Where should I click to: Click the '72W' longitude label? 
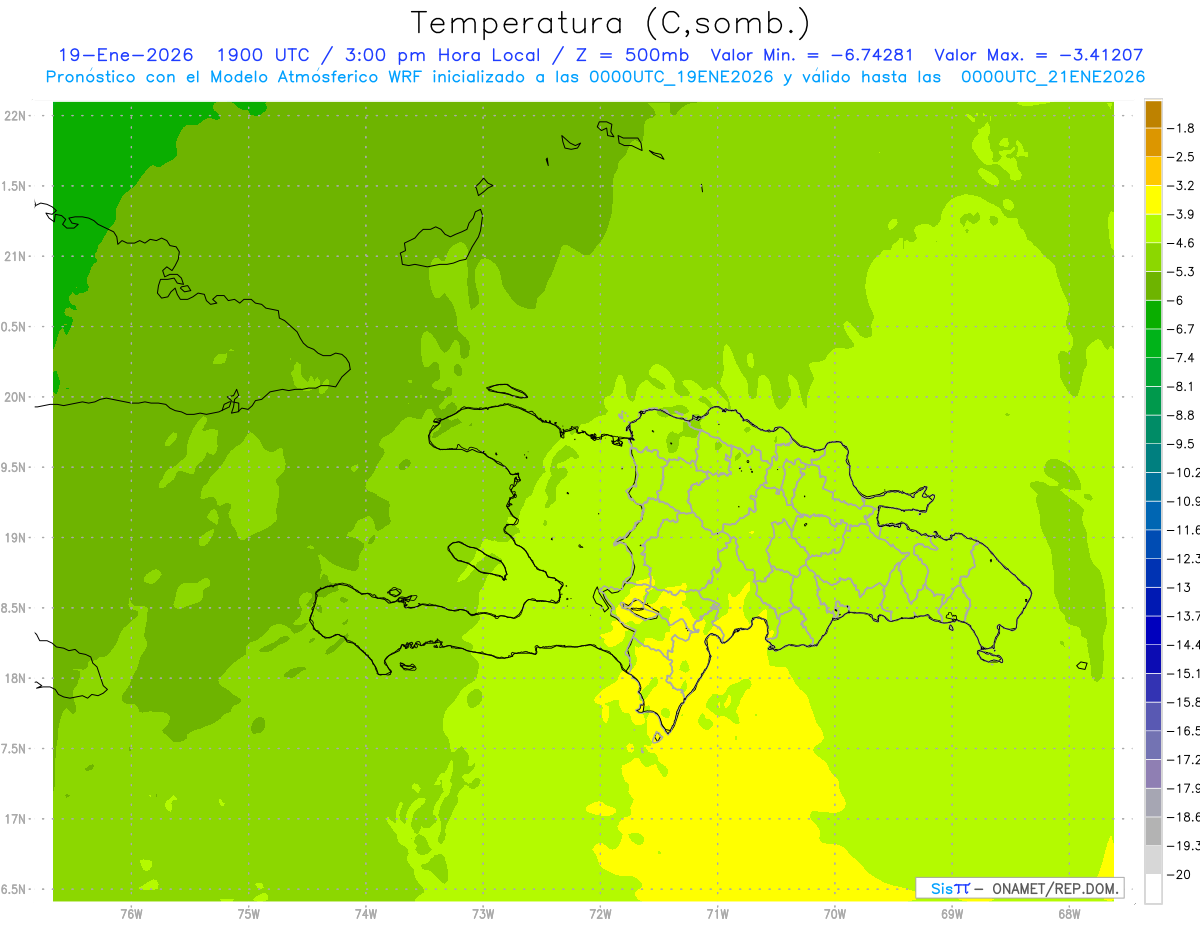coord(600,913)
